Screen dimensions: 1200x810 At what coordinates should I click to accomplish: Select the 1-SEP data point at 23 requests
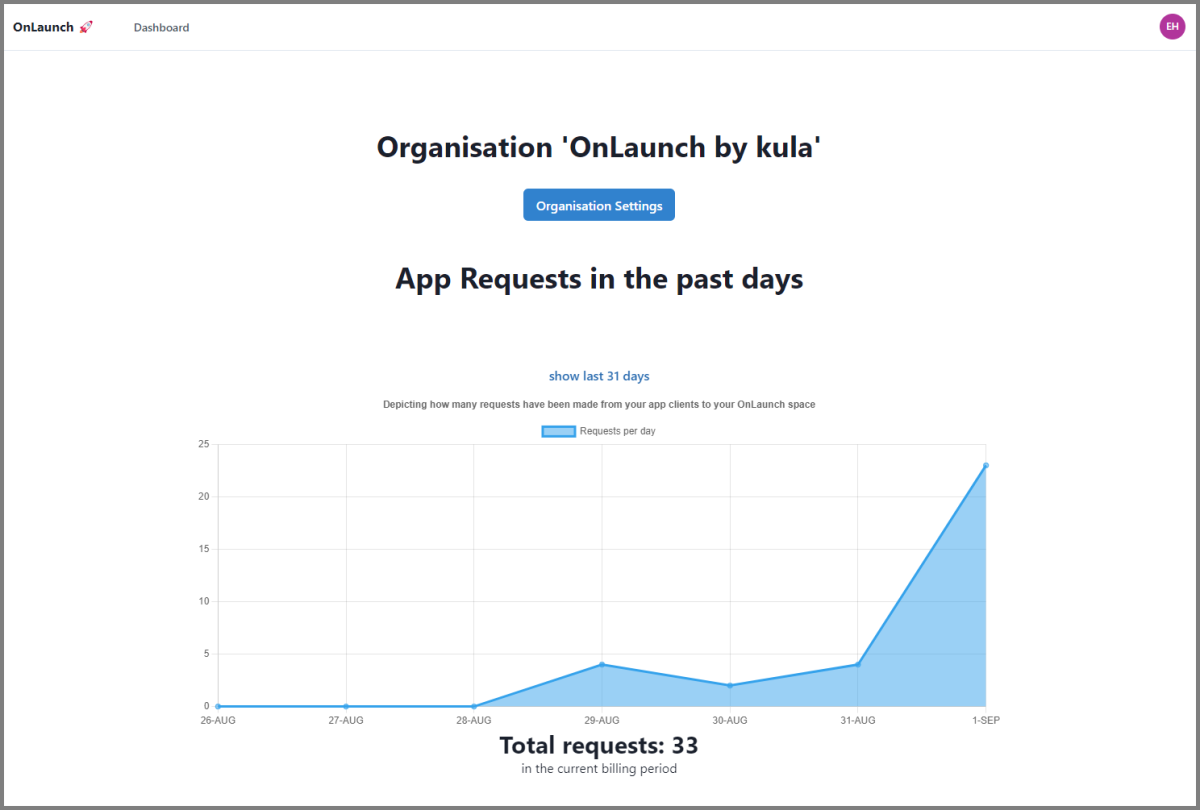click(986, 465)
